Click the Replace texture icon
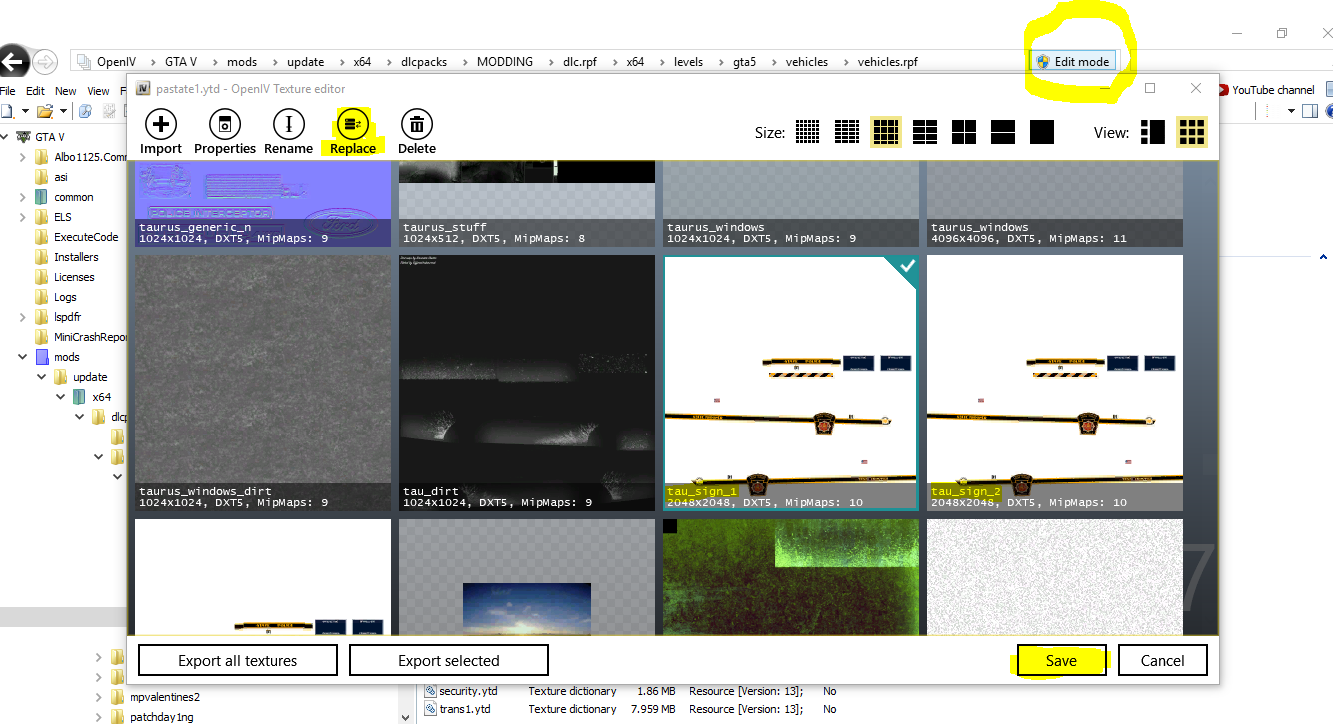The width and height of the screenshot is (1333, 724). tap(353, 125)
